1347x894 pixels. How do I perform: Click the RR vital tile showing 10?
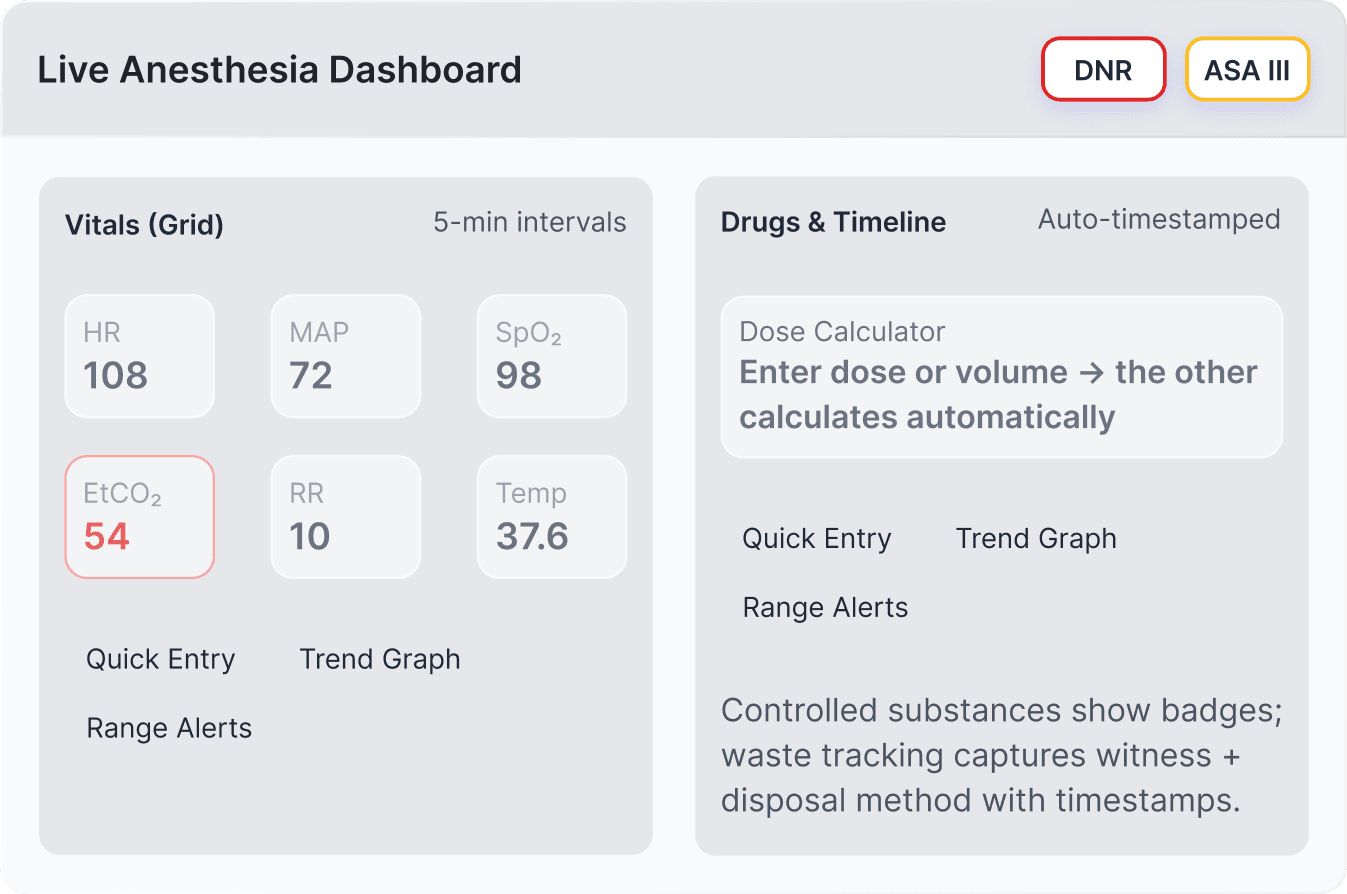pyautogui.click(x=345, y=517)
